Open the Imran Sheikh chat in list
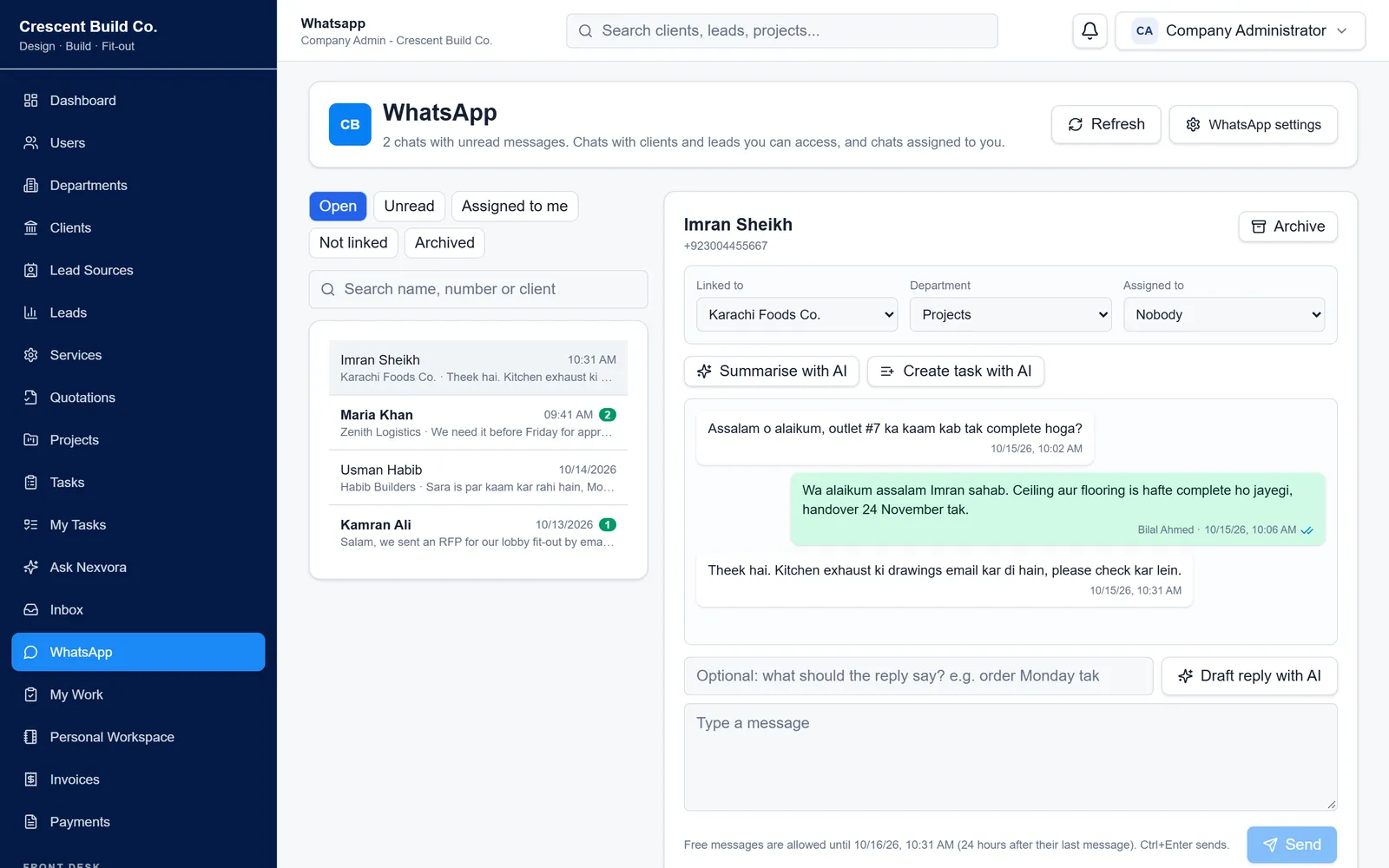 click(478, 368)
